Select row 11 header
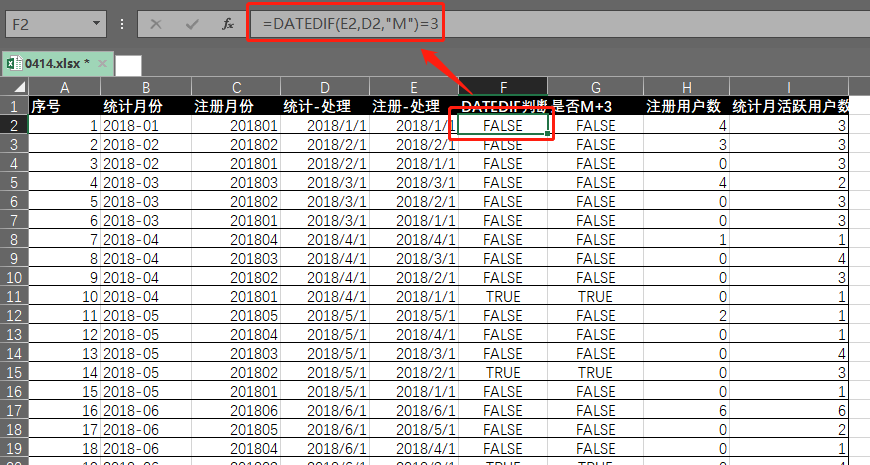870x465 pixels. tap(14, 296)
